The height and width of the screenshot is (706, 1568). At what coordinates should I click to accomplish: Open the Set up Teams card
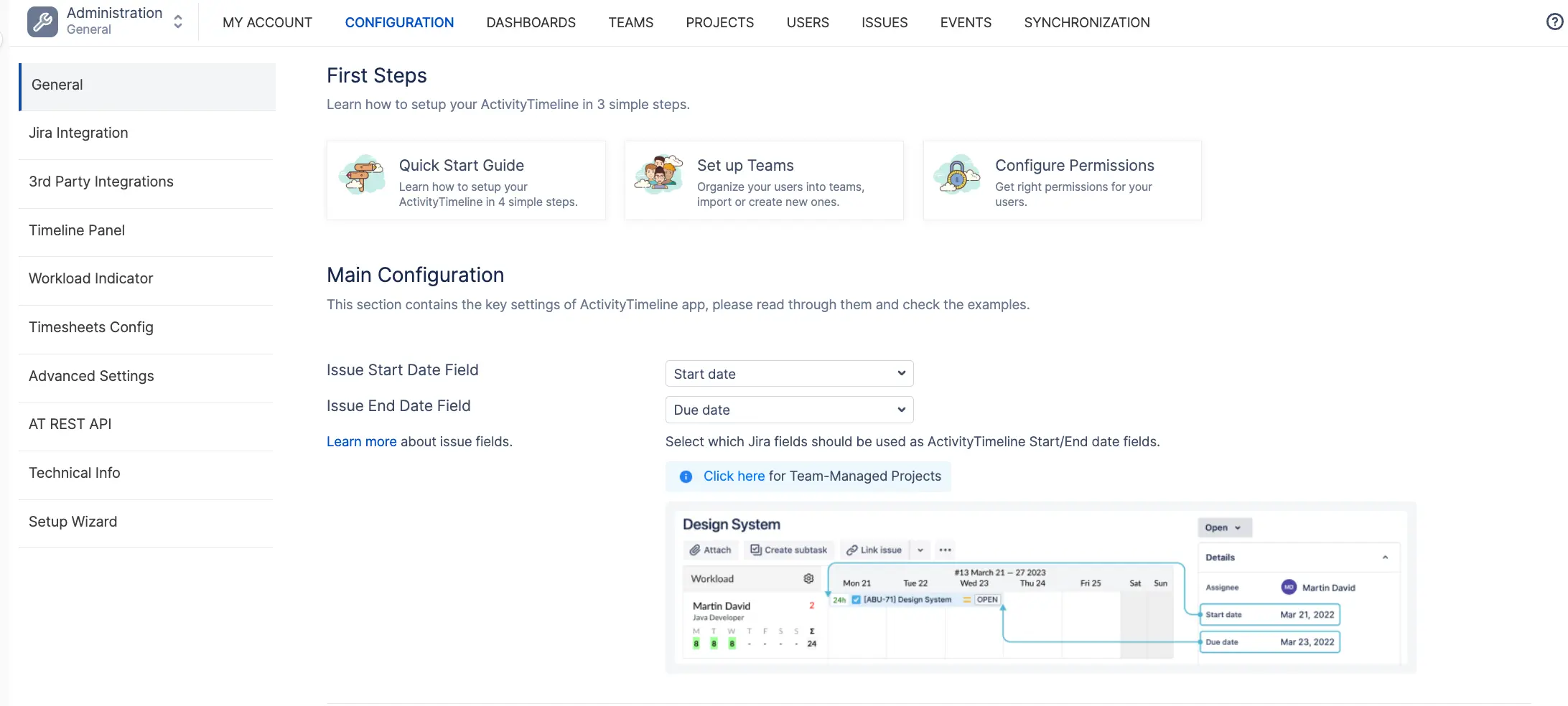click(763, 181)
